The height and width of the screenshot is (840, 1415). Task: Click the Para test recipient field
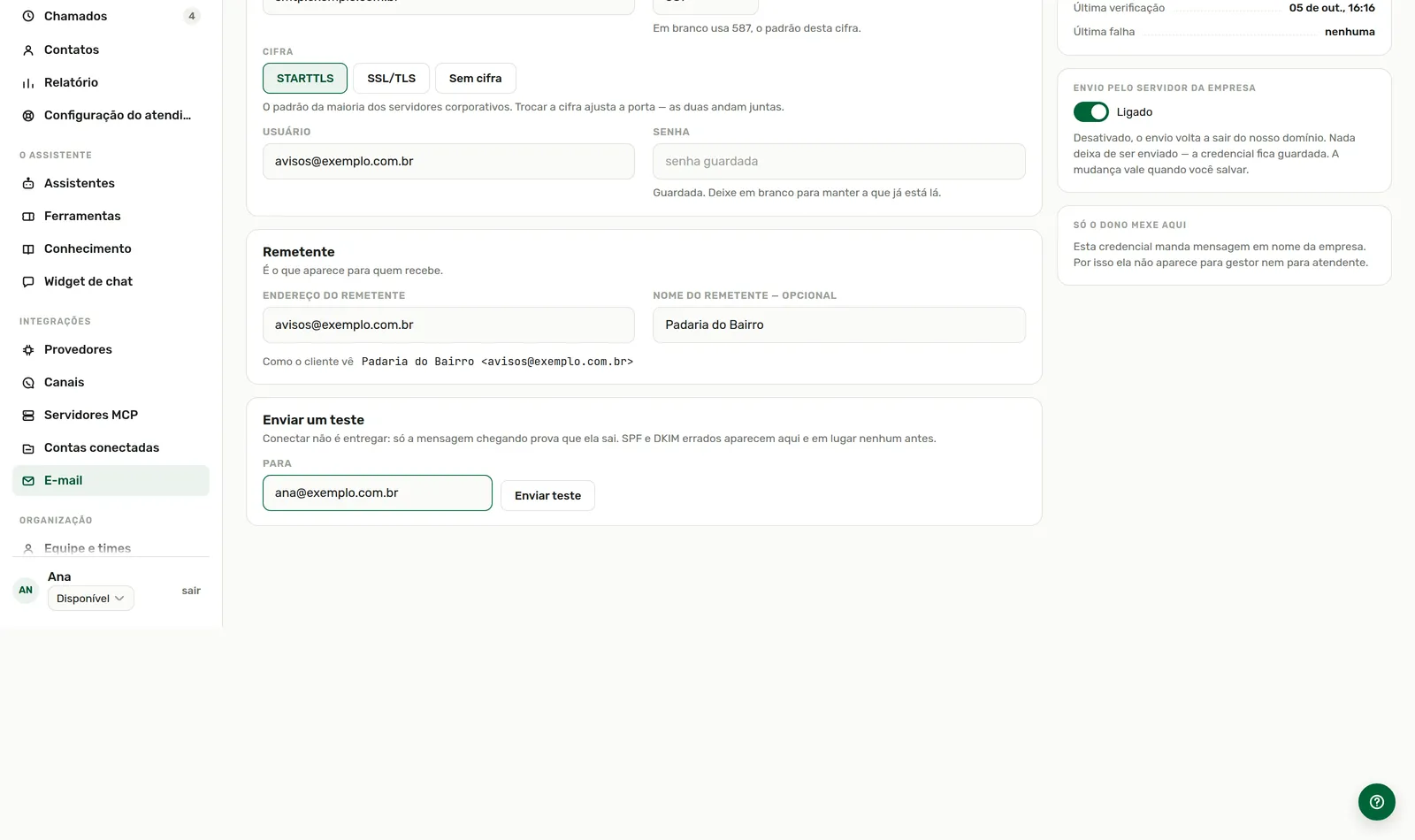[x=378, y=493]
